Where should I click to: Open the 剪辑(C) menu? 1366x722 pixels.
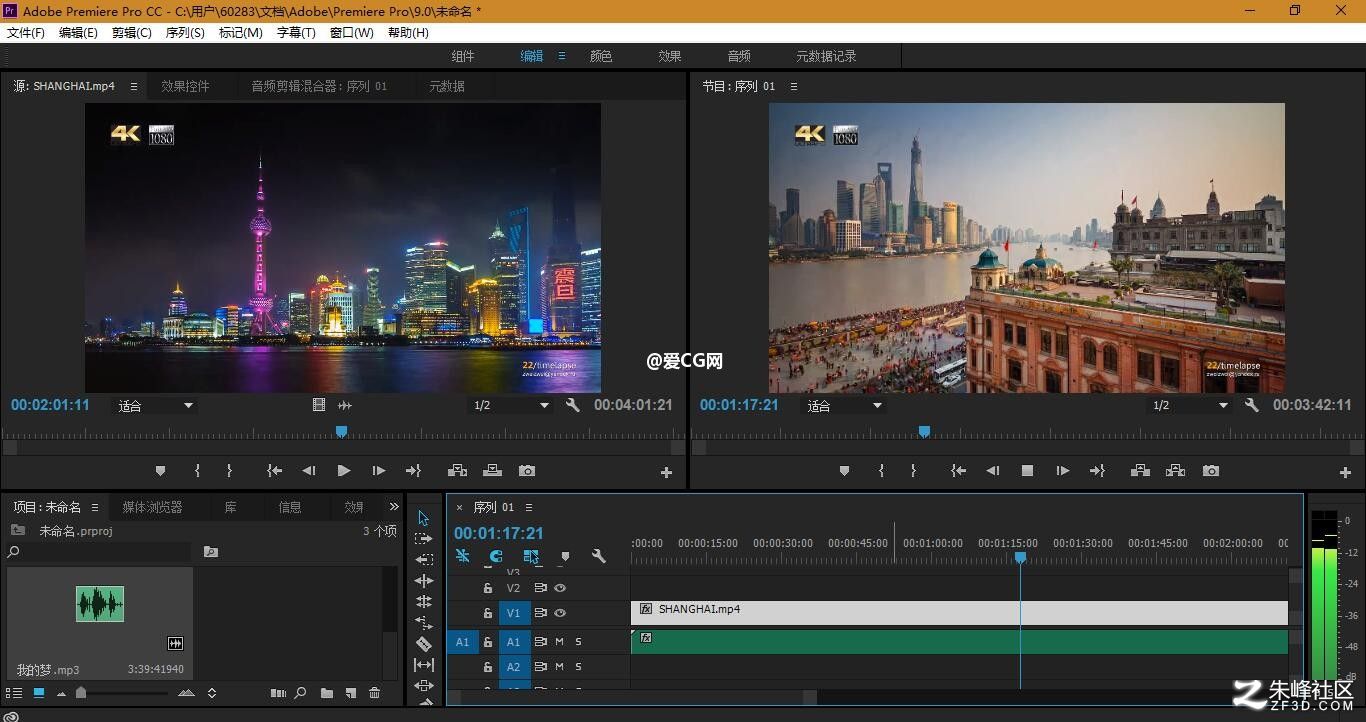coord(132,32)
